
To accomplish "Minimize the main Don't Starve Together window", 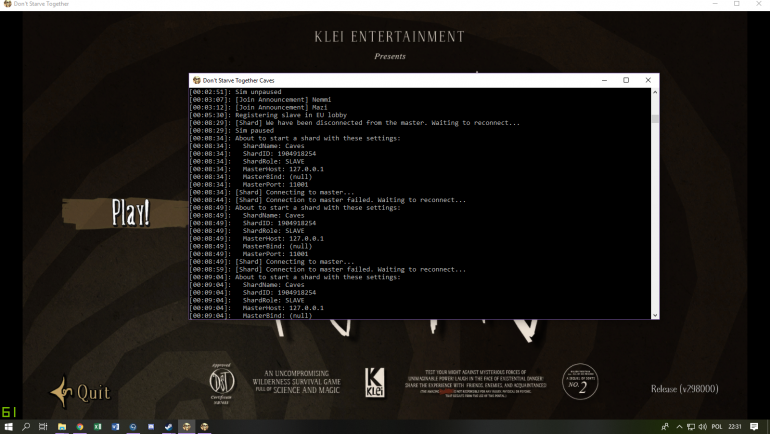I will coord(715,4).
